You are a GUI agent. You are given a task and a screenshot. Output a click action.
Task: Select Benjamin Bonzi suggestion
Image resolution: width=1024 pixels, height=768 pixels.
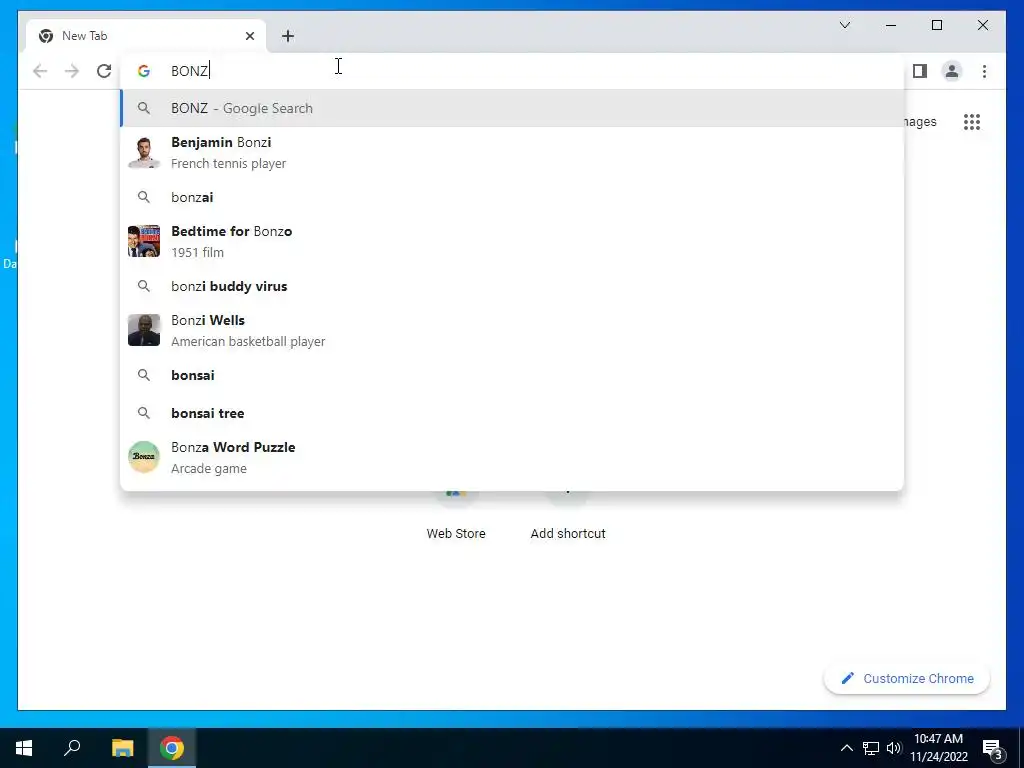coord(513,153)
